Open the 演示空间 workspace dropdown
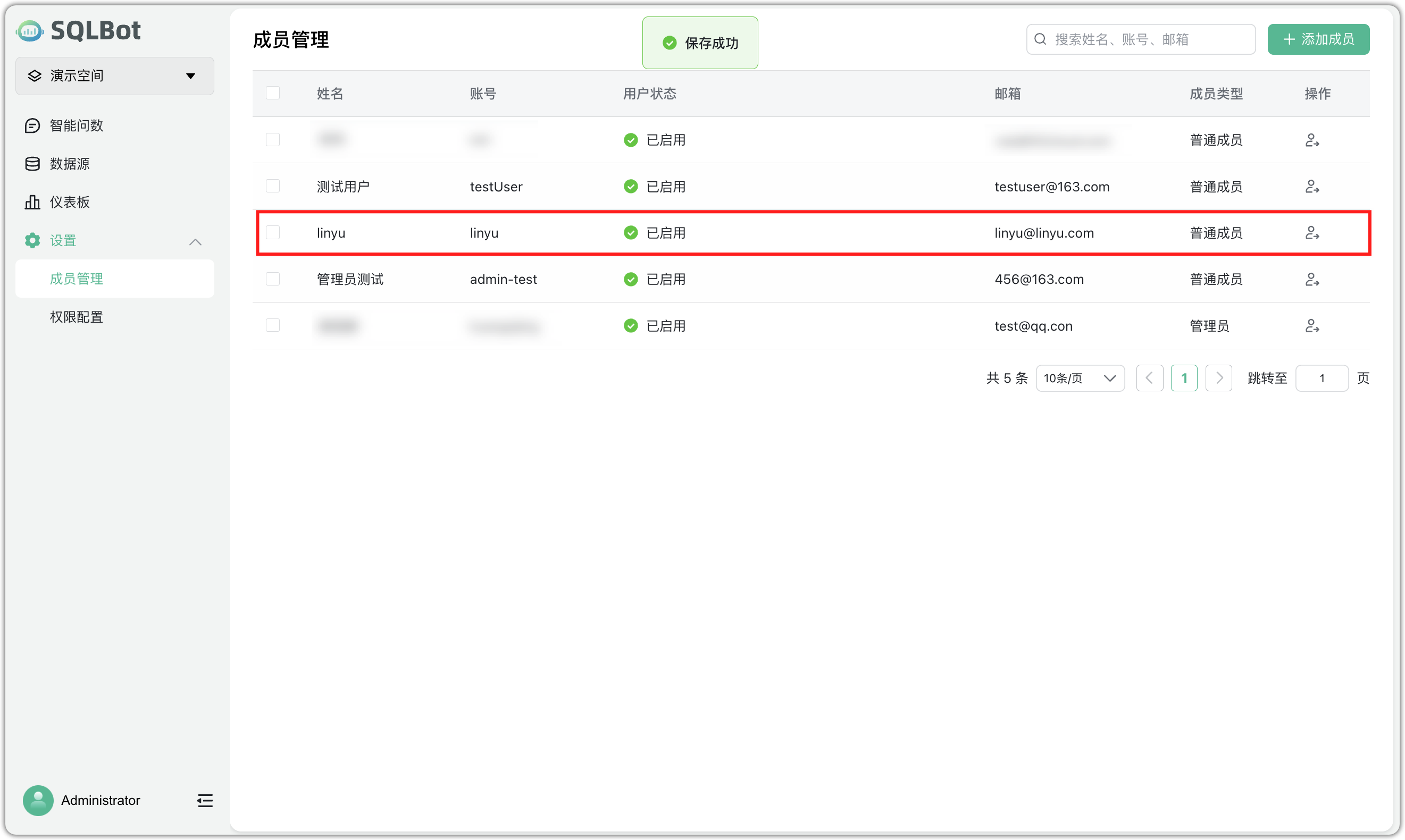 (x=114, y=76)
